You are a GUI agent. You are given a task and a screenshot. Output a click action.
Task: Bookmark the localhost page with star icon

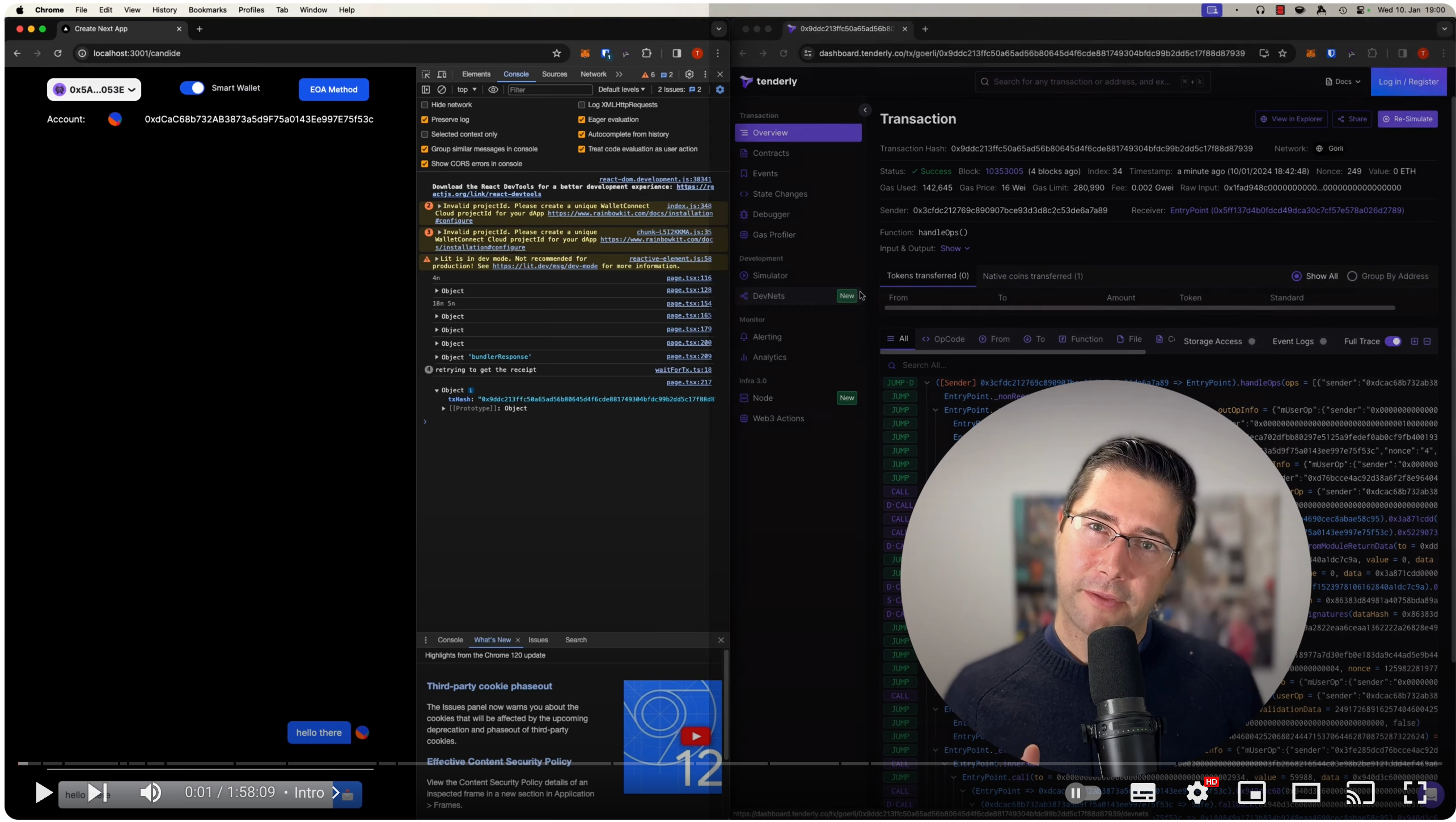tap(556, 53)
